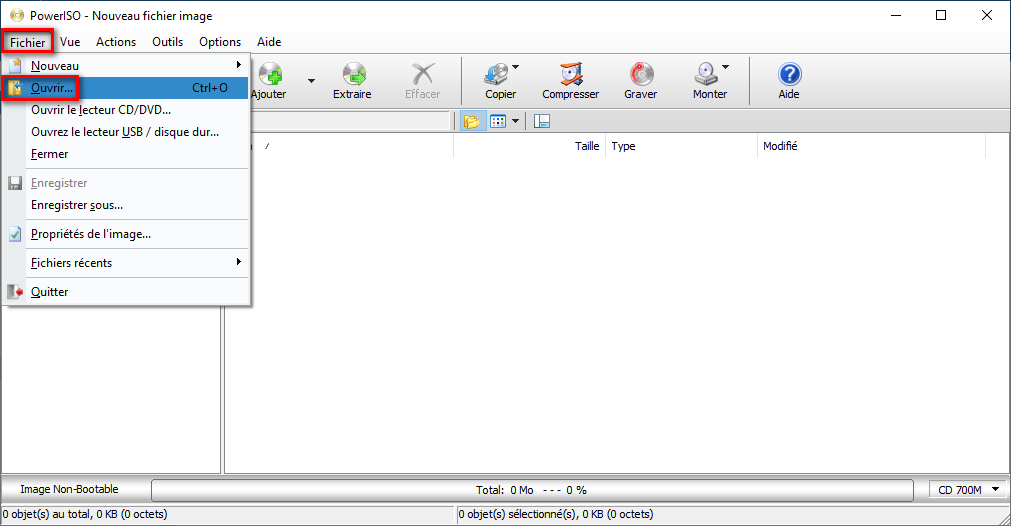The height and width of the screenshot is (526, 1011).
Task: Click the path address input field
Action: tap(352, 121)
